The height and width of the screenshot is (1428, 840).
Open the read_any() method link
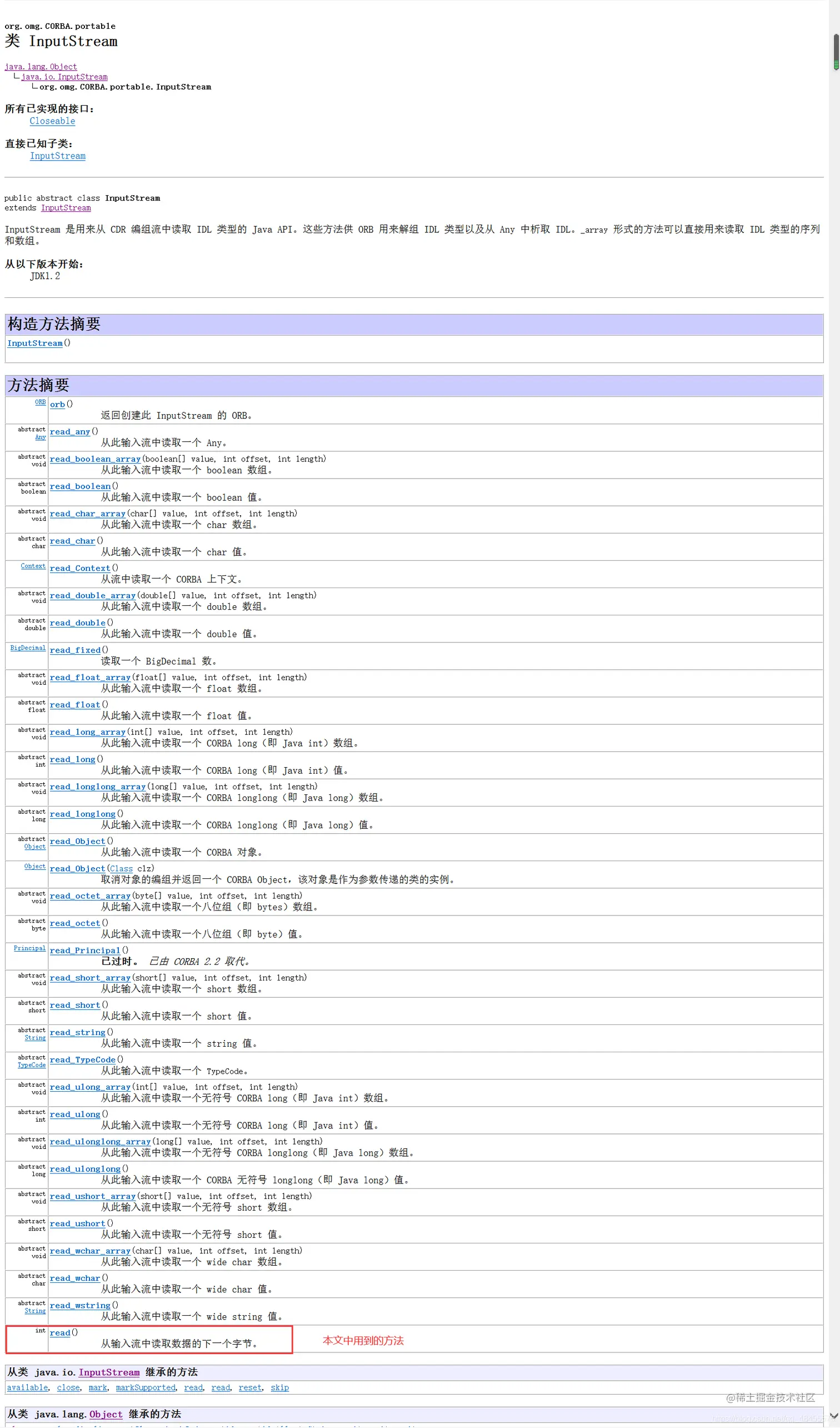tap(69, 432)
